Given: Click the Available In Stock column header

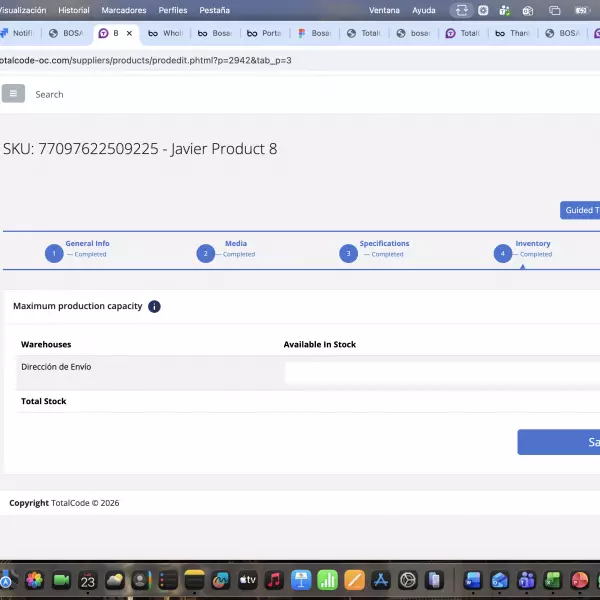Looking at the screenshot, I should [x=320, y=344].
